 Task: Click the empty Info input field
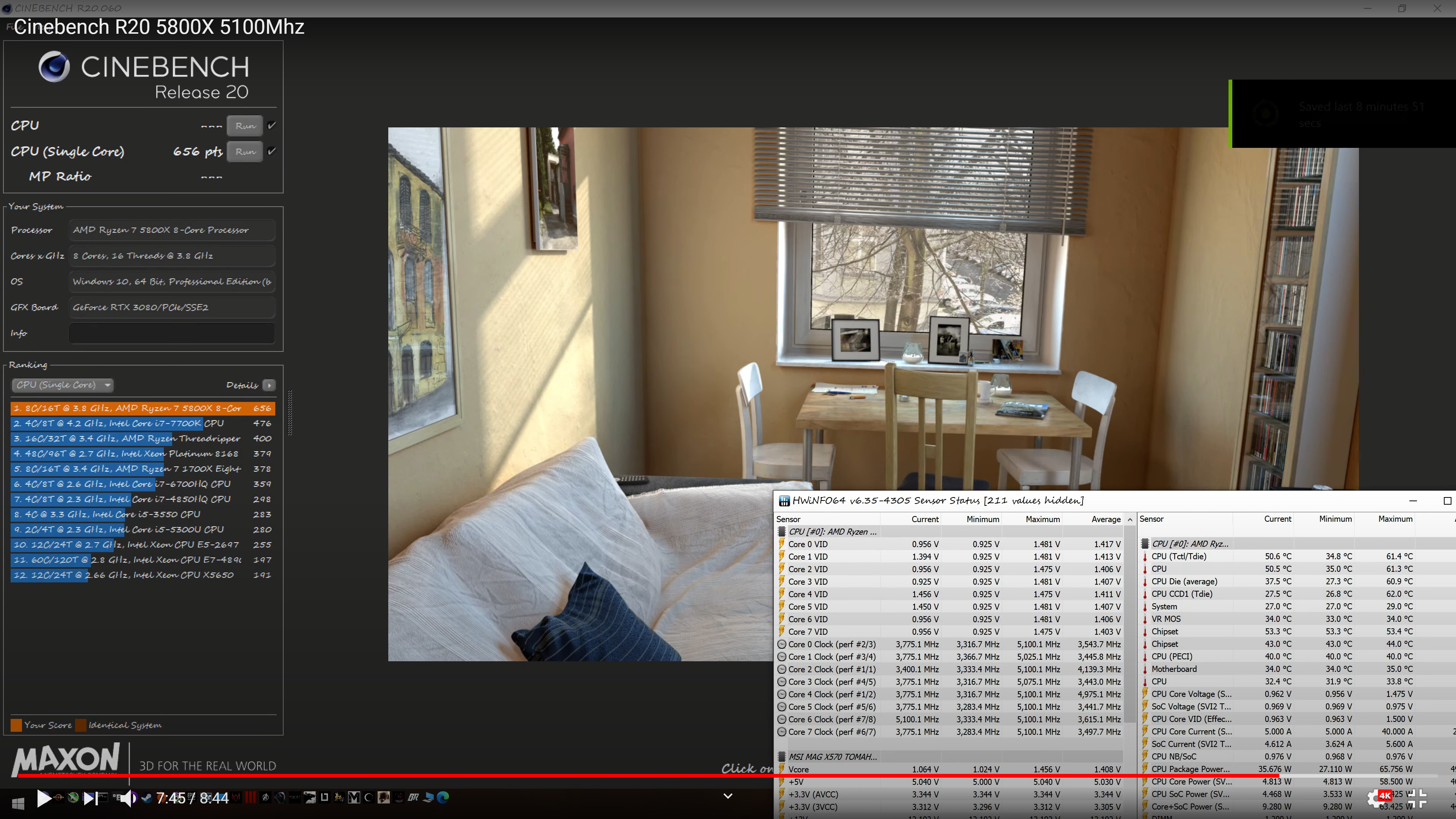coord(172,333)
